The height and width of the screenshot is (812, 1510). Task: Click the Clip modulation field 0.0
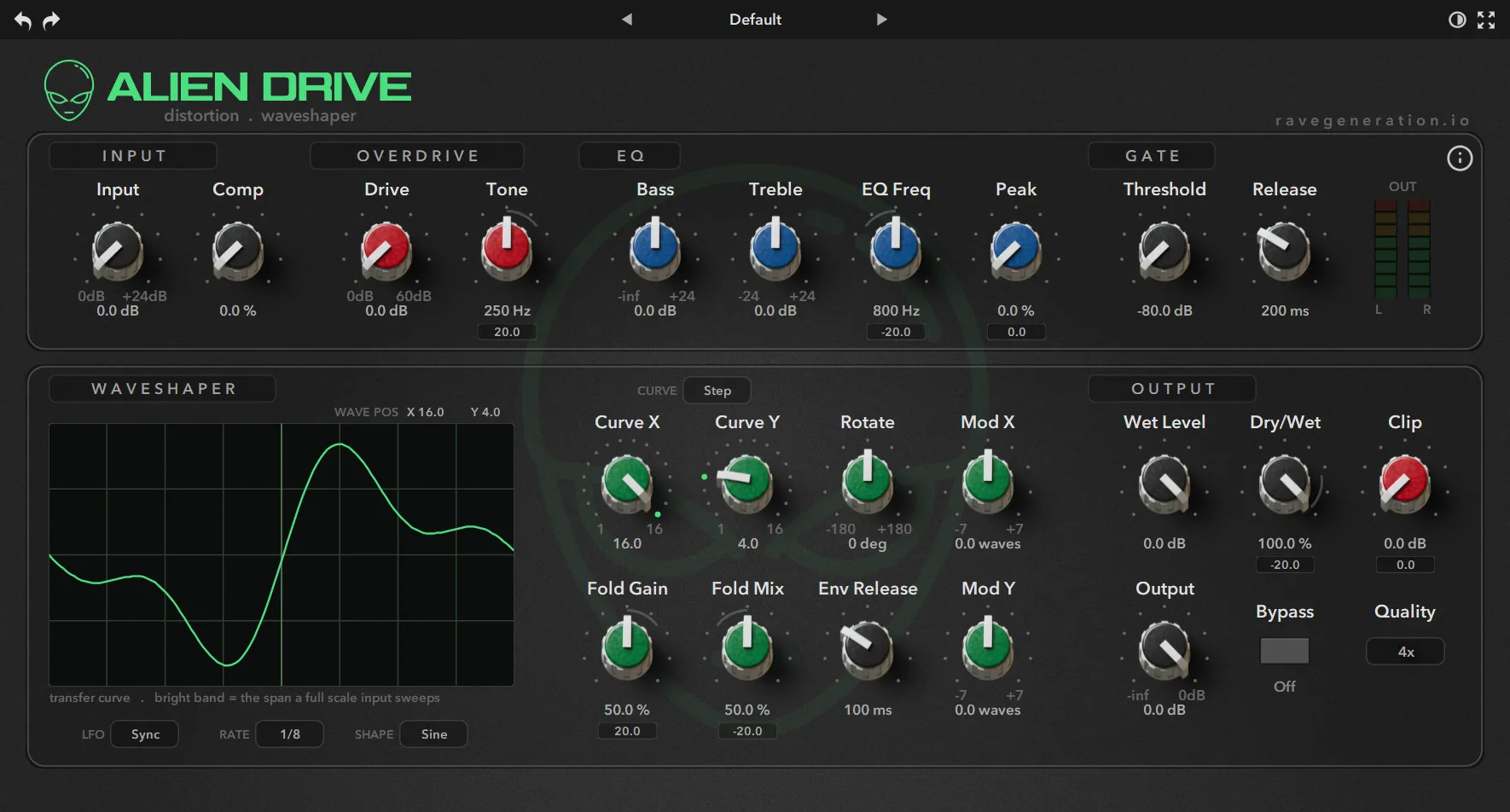pyautogui.click(x=1405, y=565)
